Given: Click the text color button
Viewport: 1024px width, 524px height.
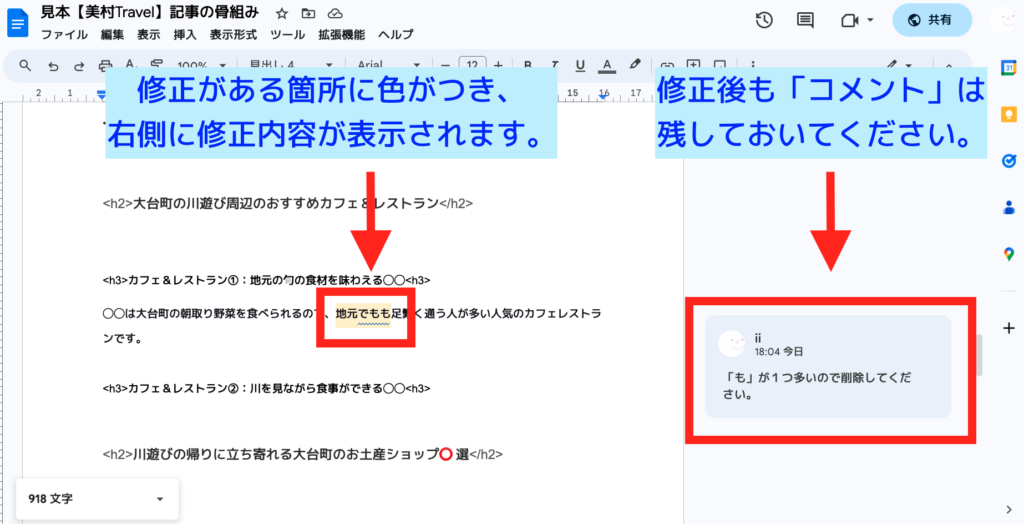Looking at the screenshot, I should point(606,65).
